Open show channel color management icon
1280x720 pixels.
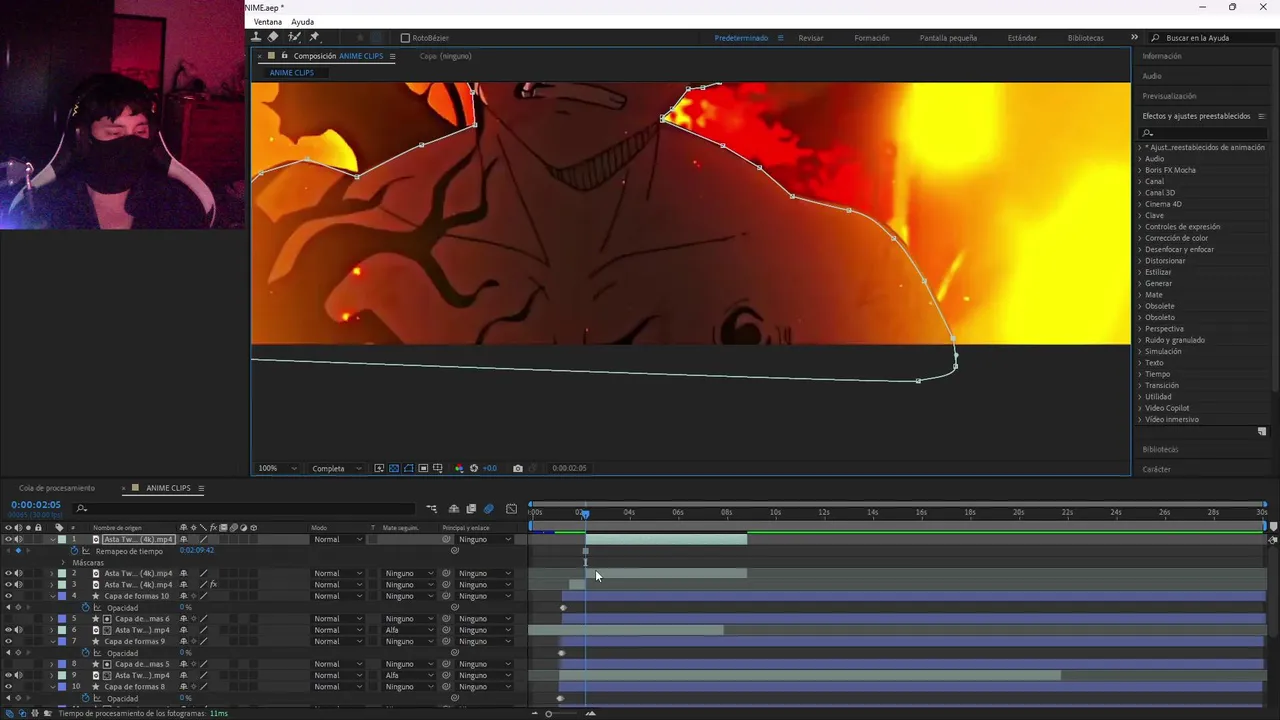tap(459, 468)
